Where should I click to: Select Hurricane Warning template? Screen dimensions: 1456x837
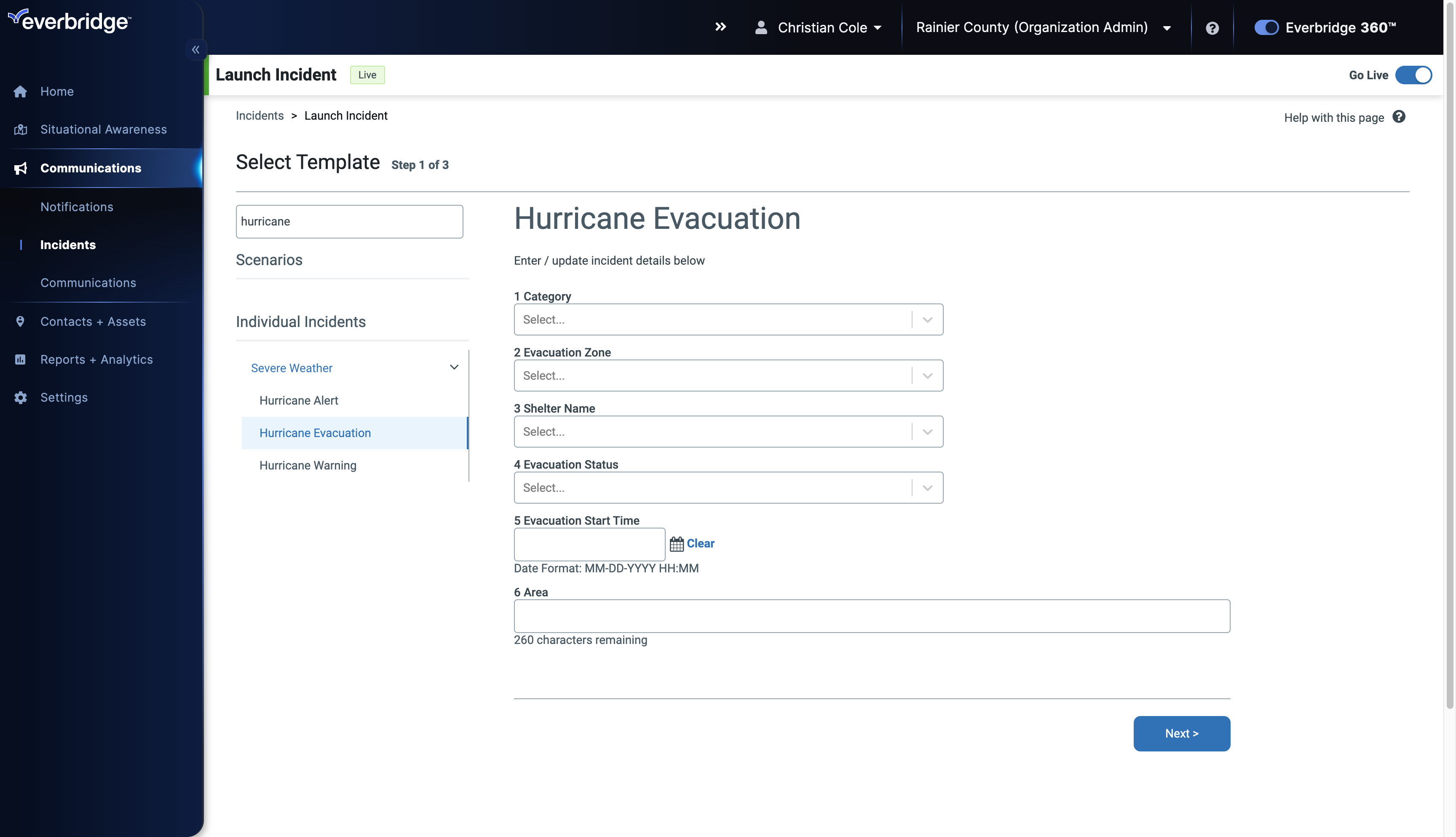pos(308,465)
